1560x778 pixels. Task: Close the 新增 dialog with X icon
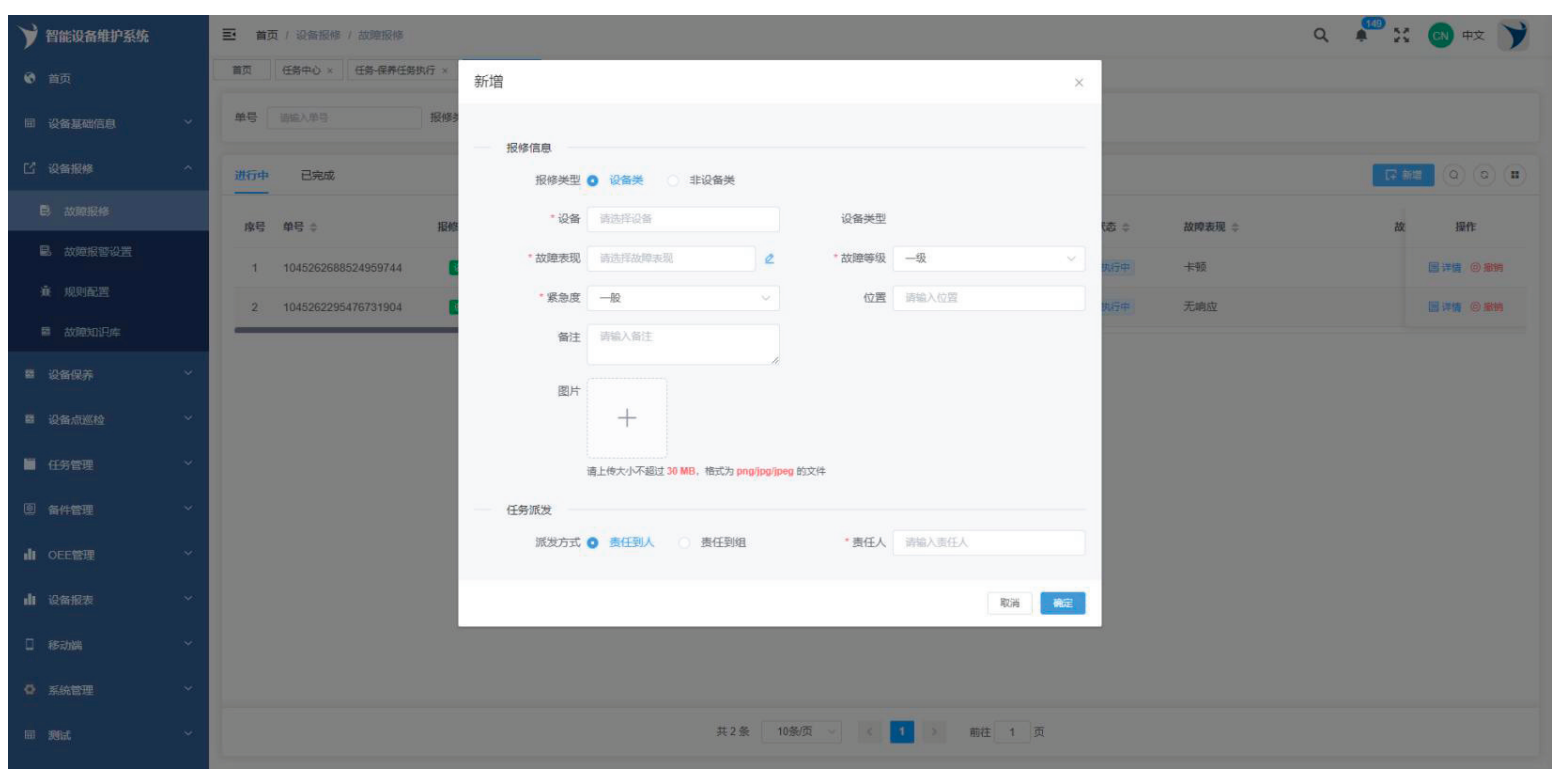pos(1078,83)
